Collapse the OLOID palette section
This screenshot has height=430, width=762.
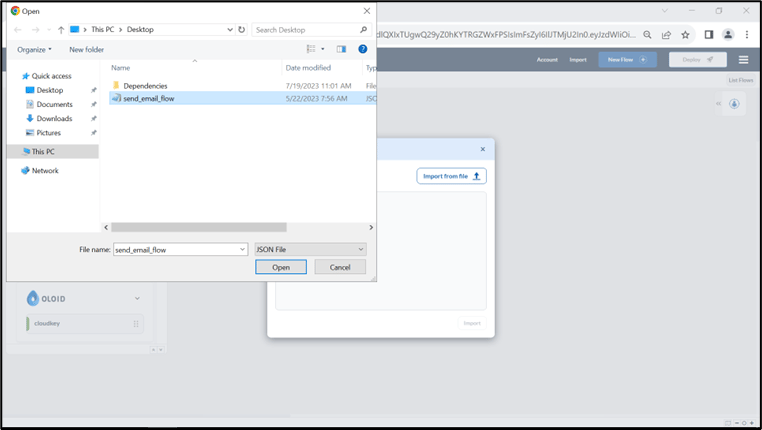(138, 298)
